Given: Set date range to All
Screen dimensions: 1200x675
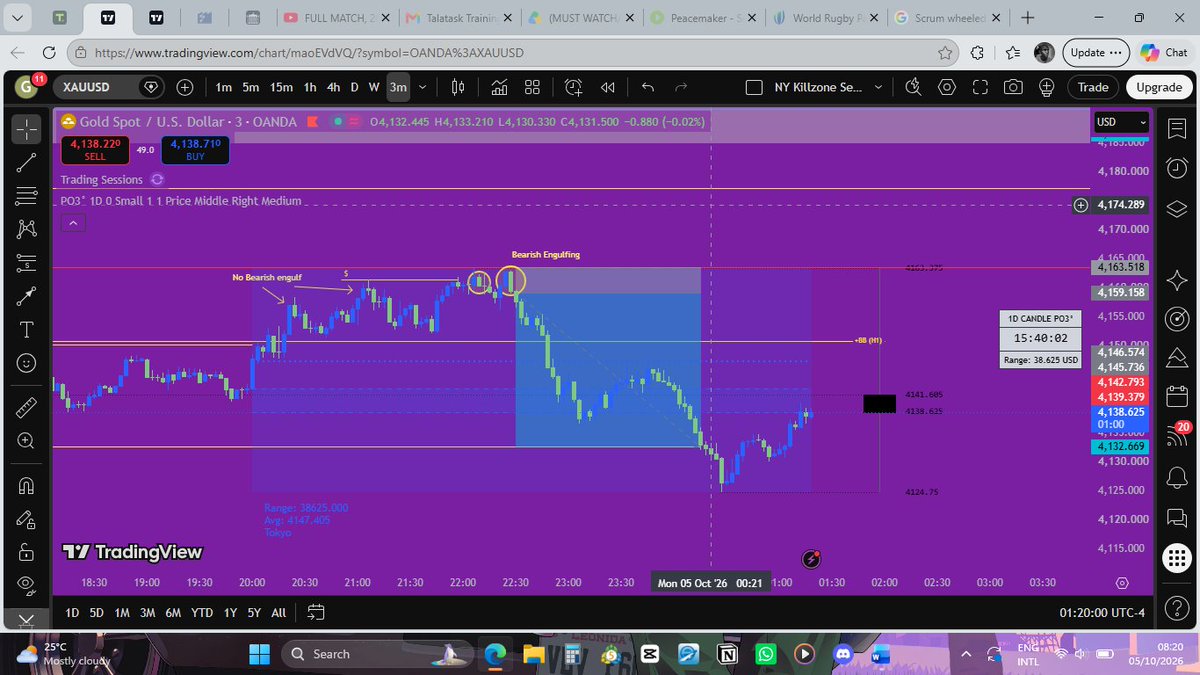Looking at the screenshot, I should pos(278,612).
